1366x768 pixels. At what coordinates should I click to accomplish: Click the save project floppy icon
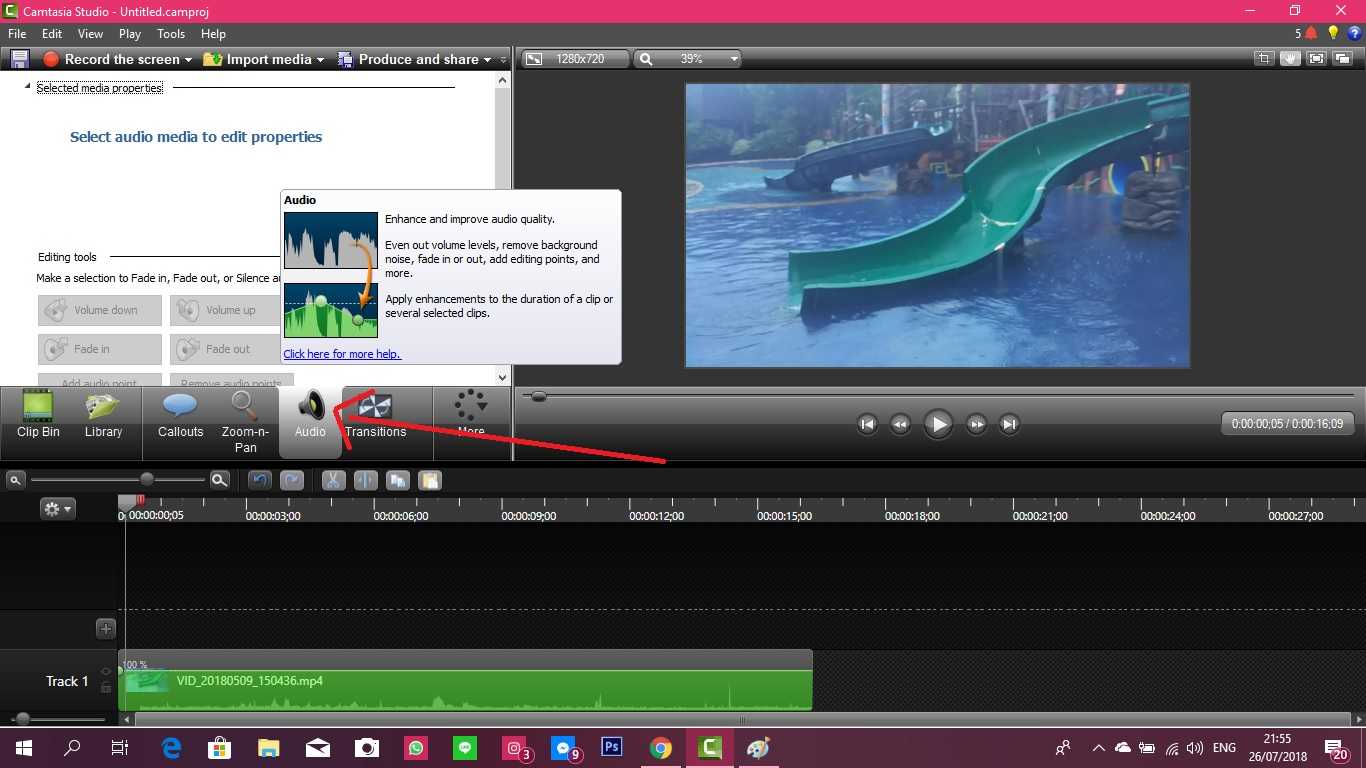pos(19,59)
